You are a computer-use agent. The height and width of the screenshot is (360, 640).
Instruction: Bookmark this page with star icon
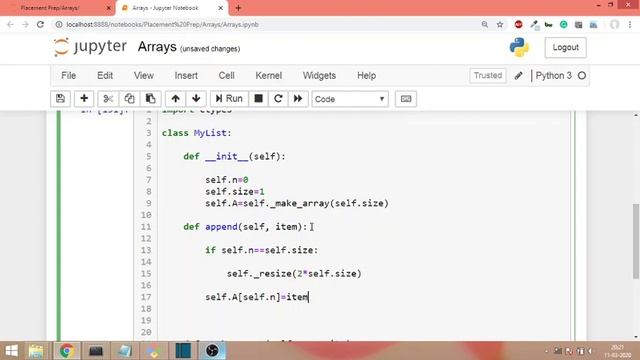[500, 24]
